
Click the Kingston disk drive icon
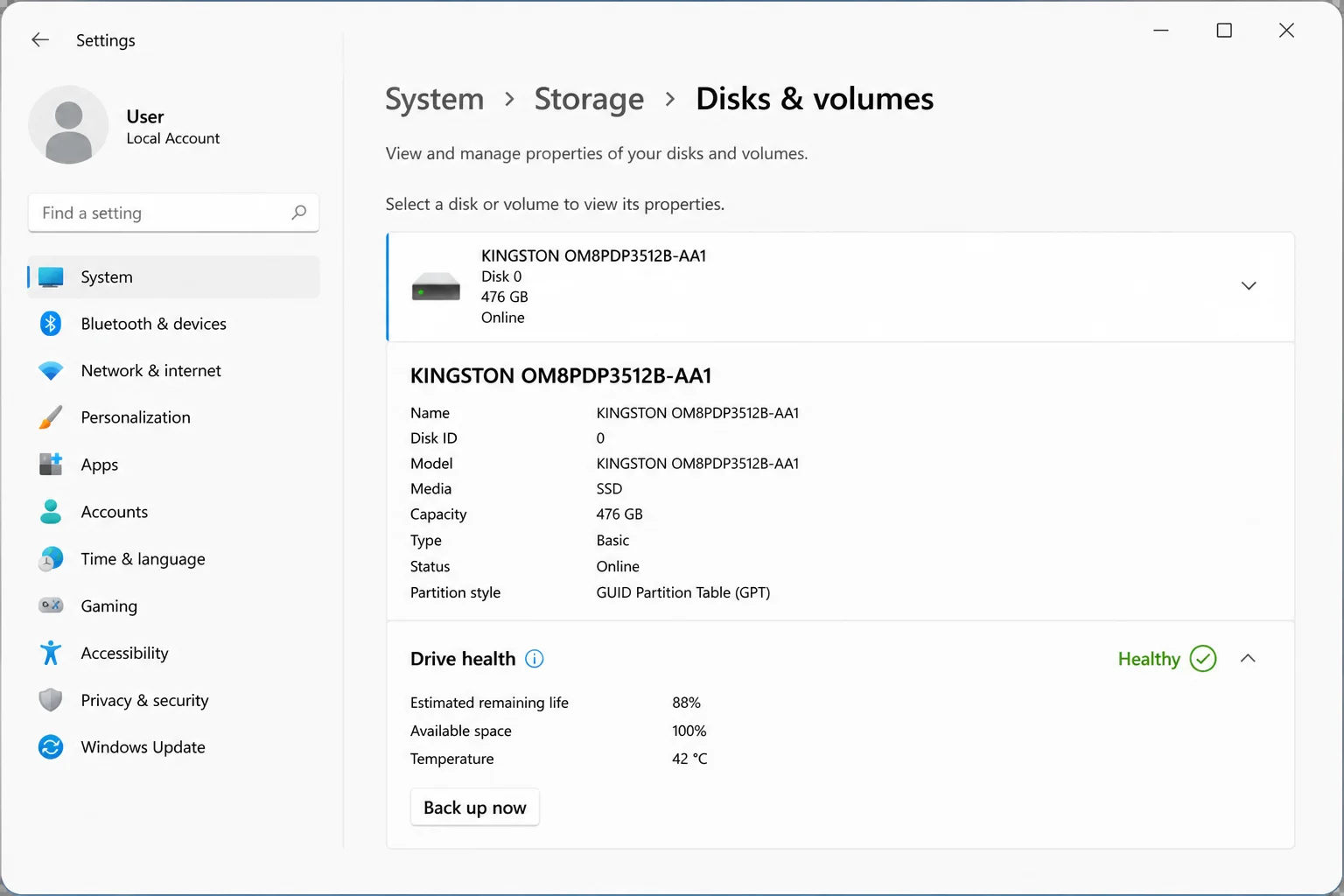(436, 286)
